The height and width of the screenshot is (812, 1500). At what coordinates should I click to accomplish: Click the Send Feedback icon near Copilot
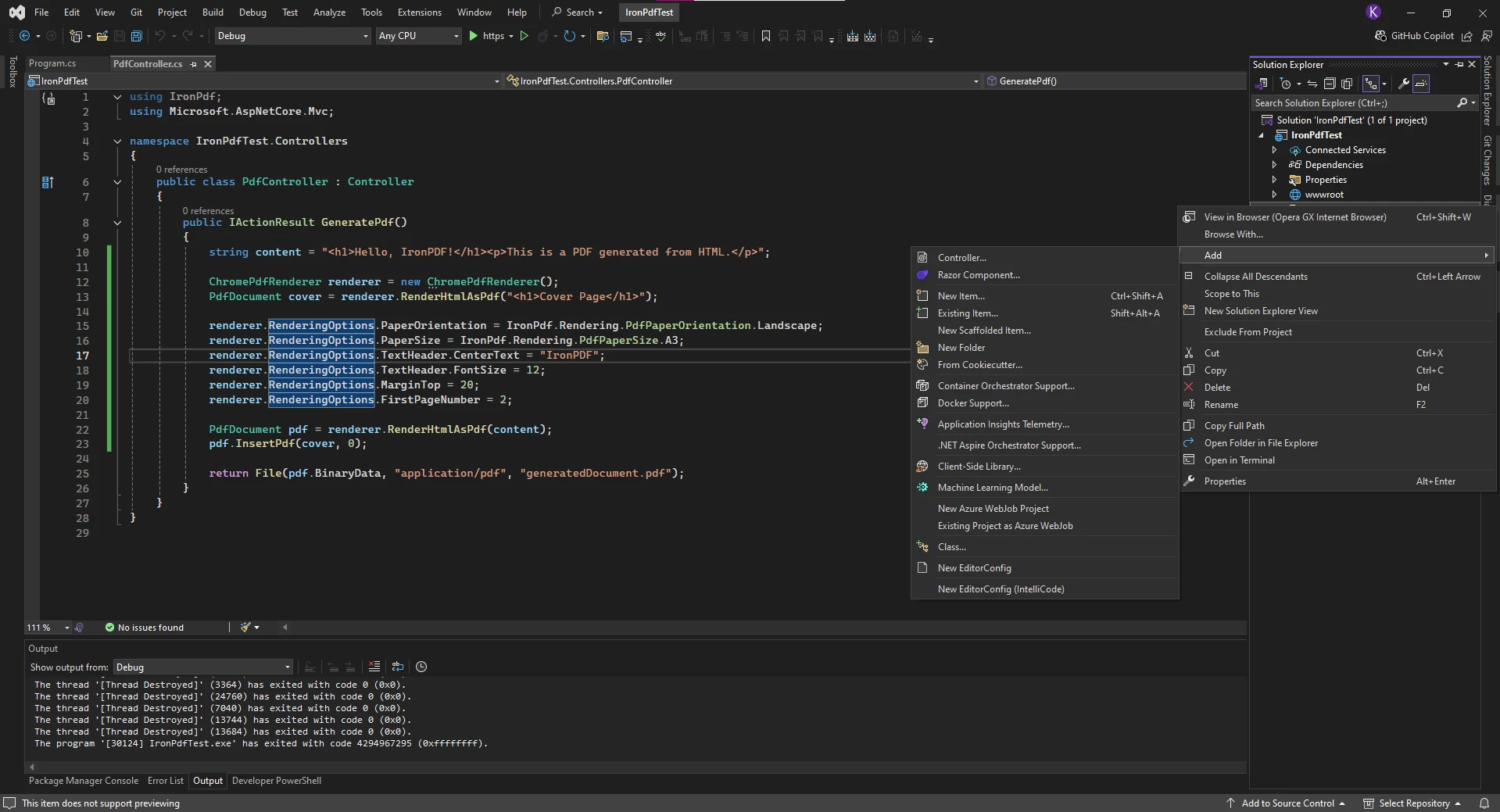click(1486, 36)
